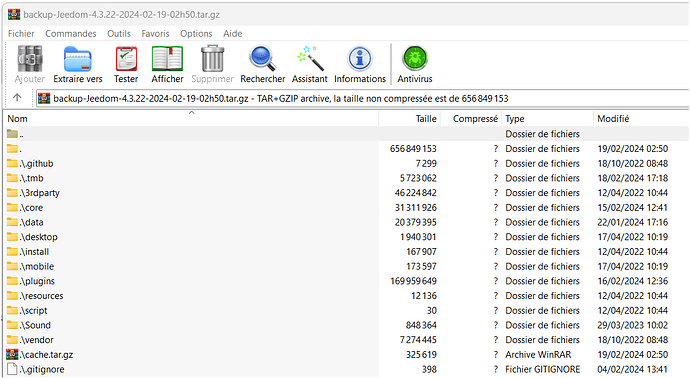This screenshot has width=690, height=378.
Task: Open the Rechercher magnifier tool
Action: click(x=263, y=59)
